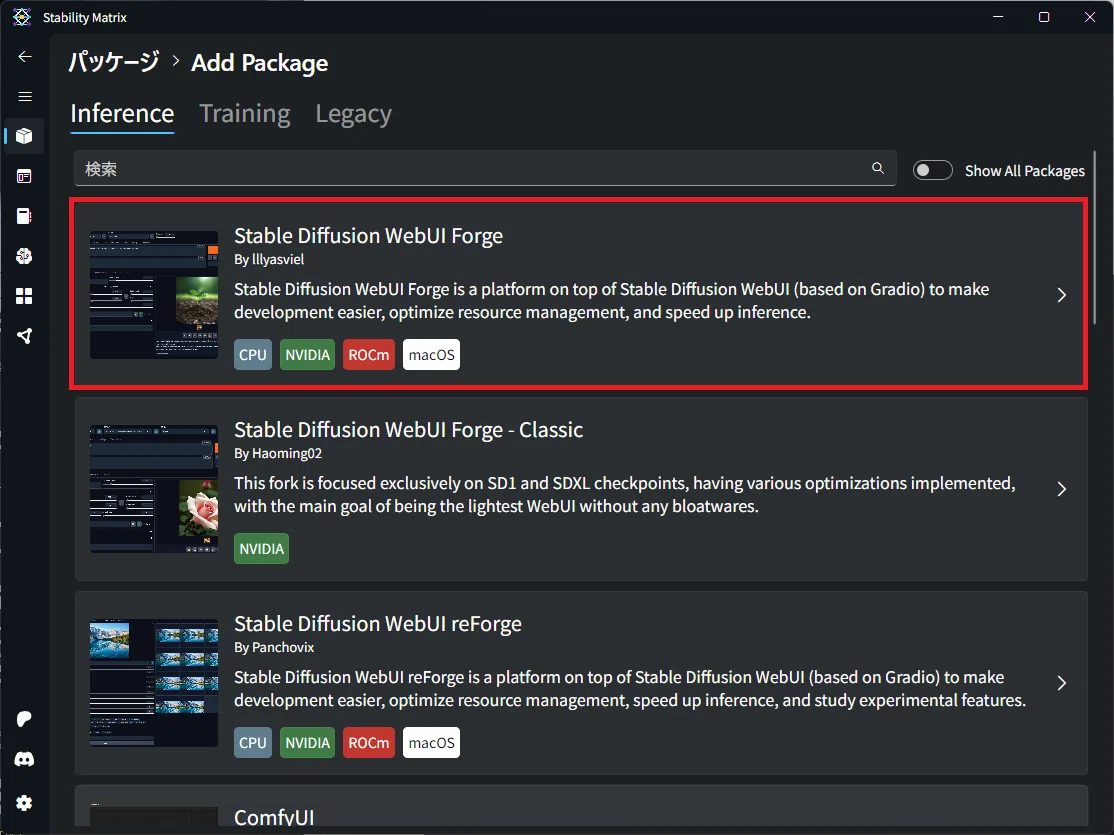Open the Inference page icon in sidebar
The height and width of the screenshot is (835, 1114).
click(x=24, y=176)
